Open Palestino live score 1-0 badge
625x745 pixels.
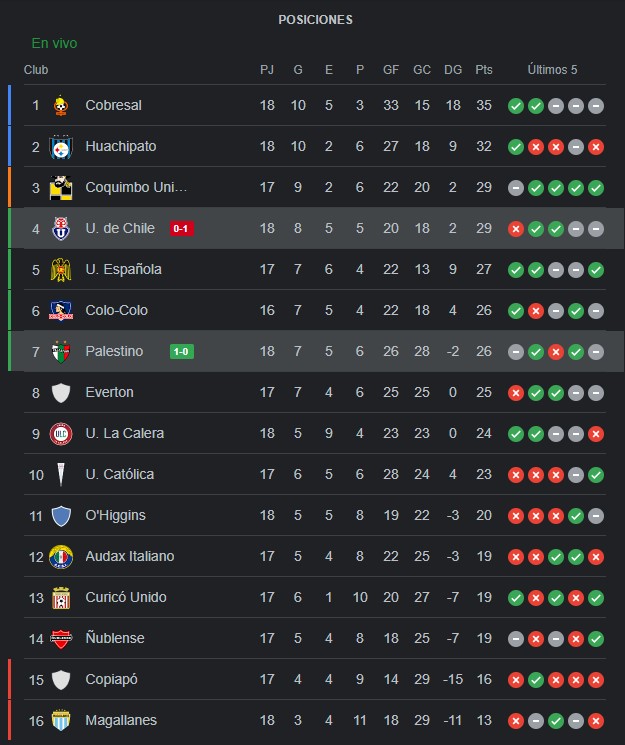(182, 352)
